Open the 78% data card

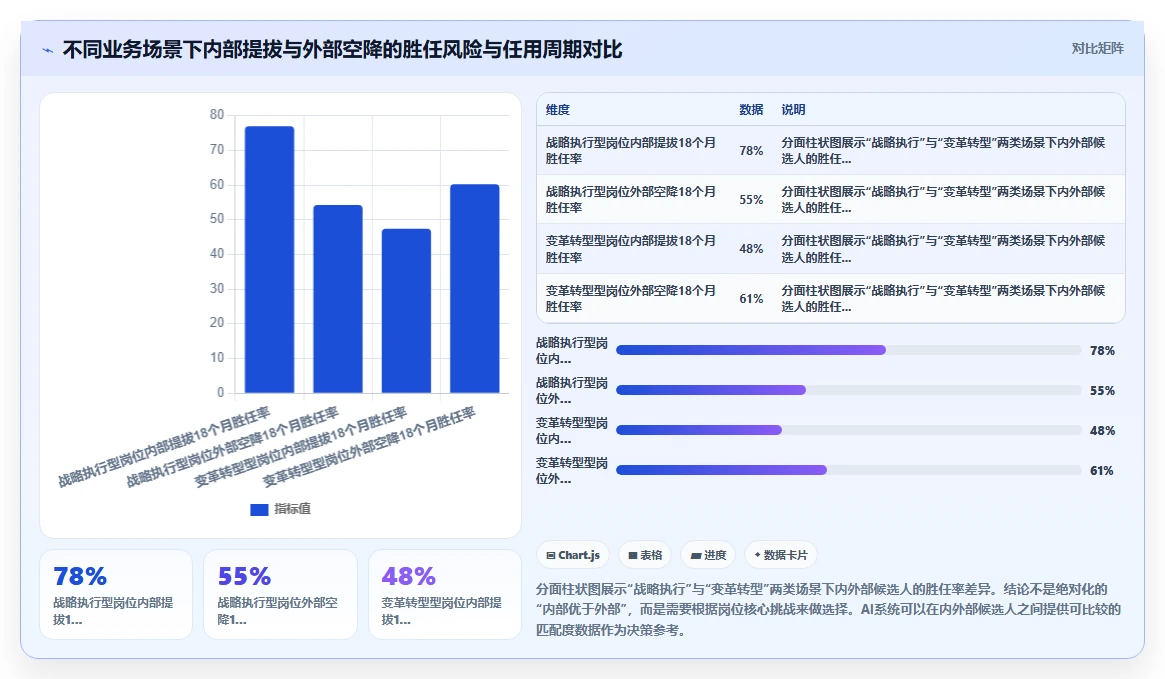tap(116, 594)
